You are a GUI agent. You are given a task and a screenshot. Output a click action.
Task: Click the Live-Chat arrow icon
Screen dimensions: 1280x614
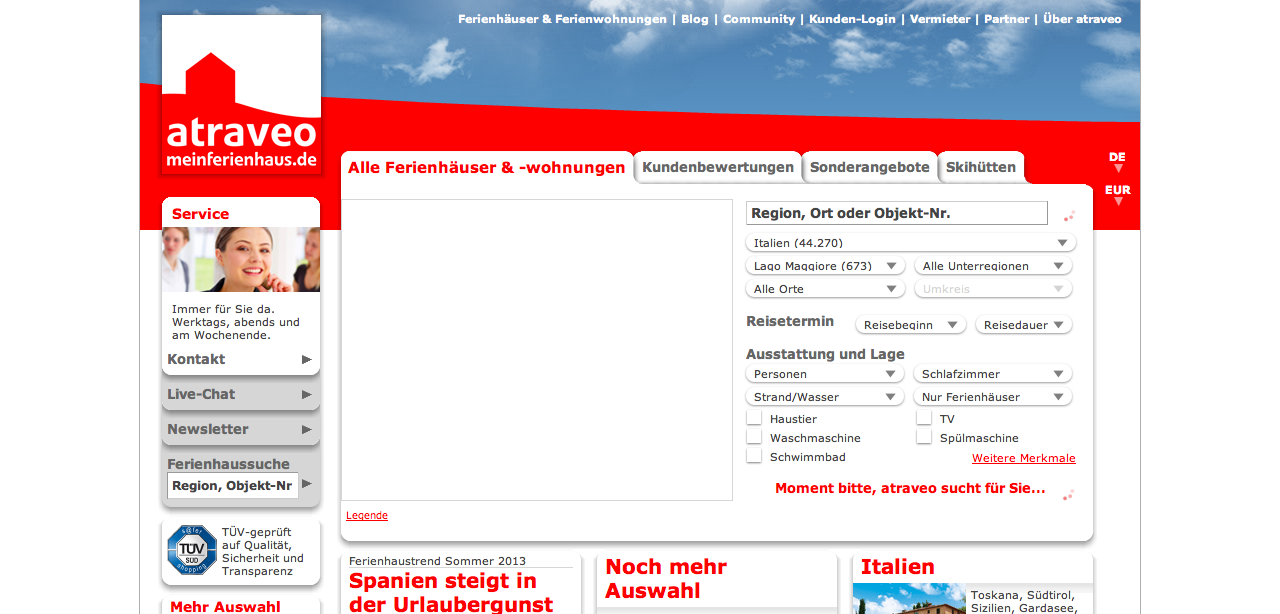click(x=306, y=395)
